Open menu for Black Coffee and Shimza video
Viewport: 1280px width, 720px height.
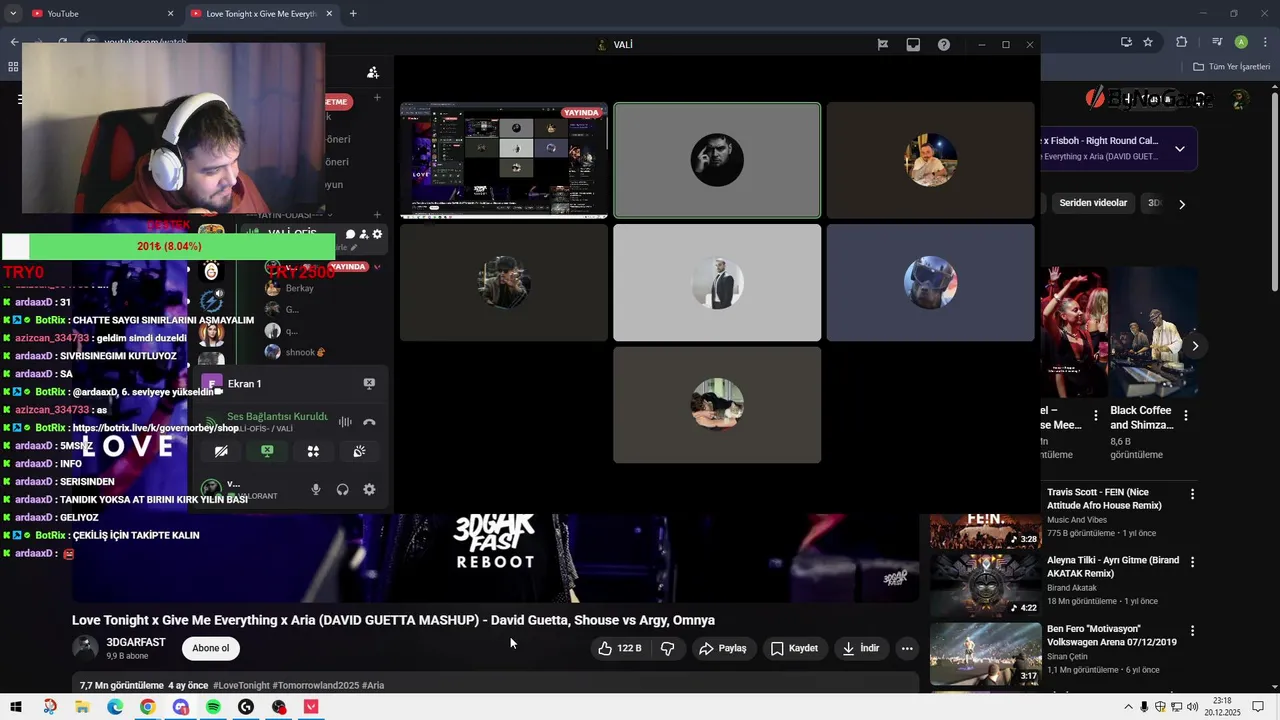tap(1186, 415)
